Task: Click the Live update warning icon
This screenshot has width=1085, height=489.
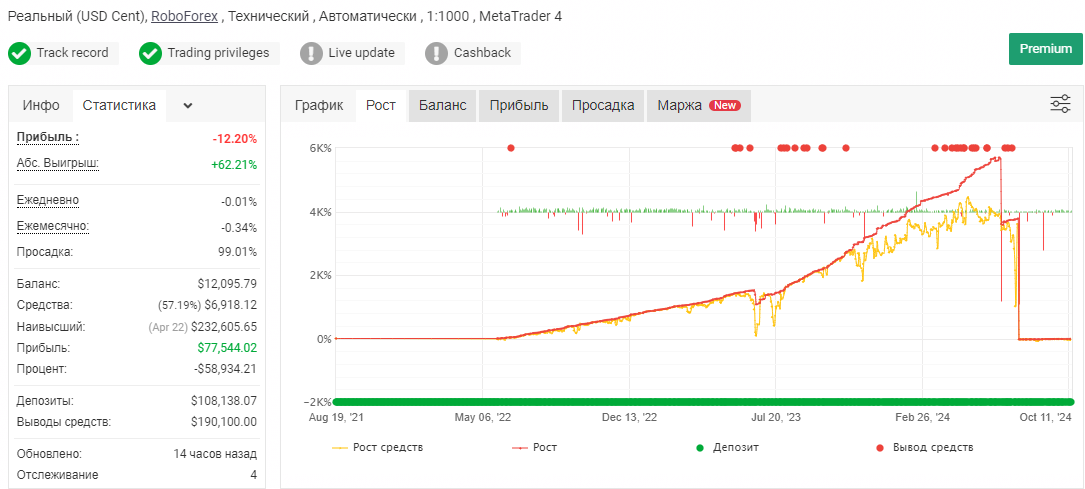Action: (x=311, y=53)
